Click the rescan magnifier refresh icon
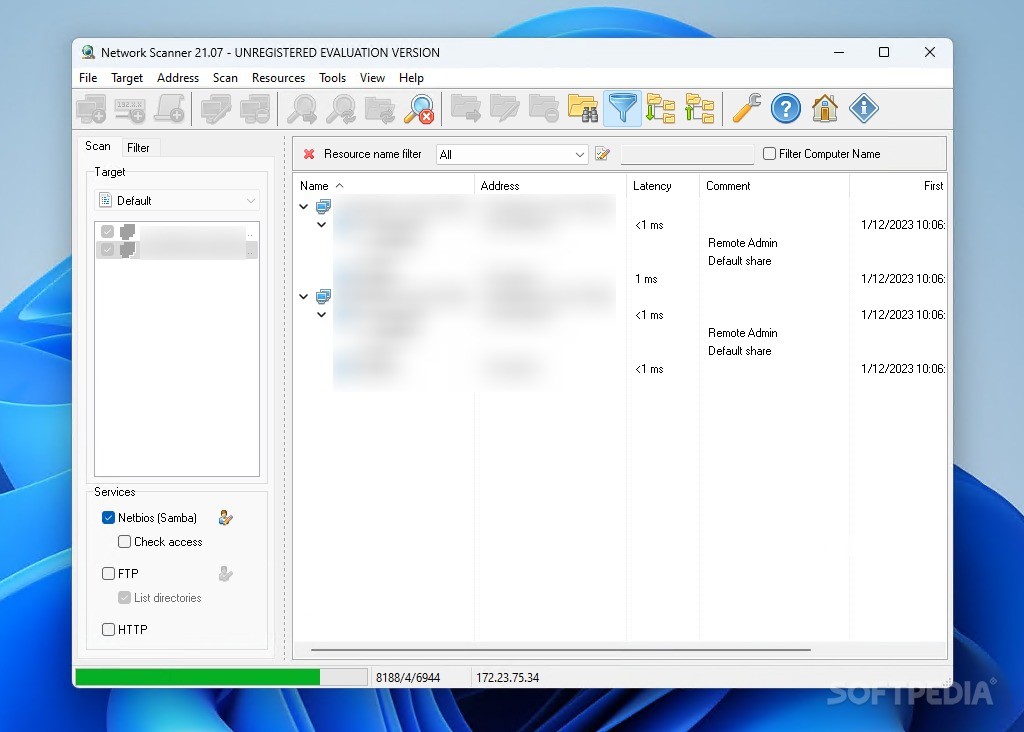This screenshot has height=732, width=1024. 341,108
